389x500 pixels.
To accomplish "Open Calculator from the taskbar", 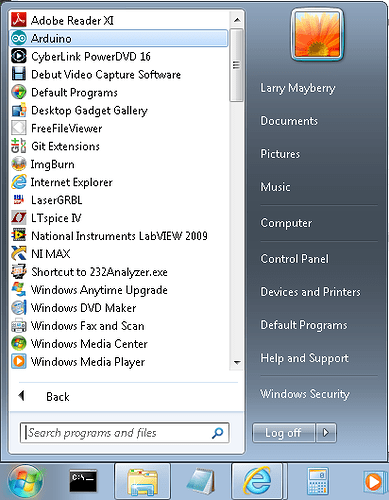I will (318, 481).
